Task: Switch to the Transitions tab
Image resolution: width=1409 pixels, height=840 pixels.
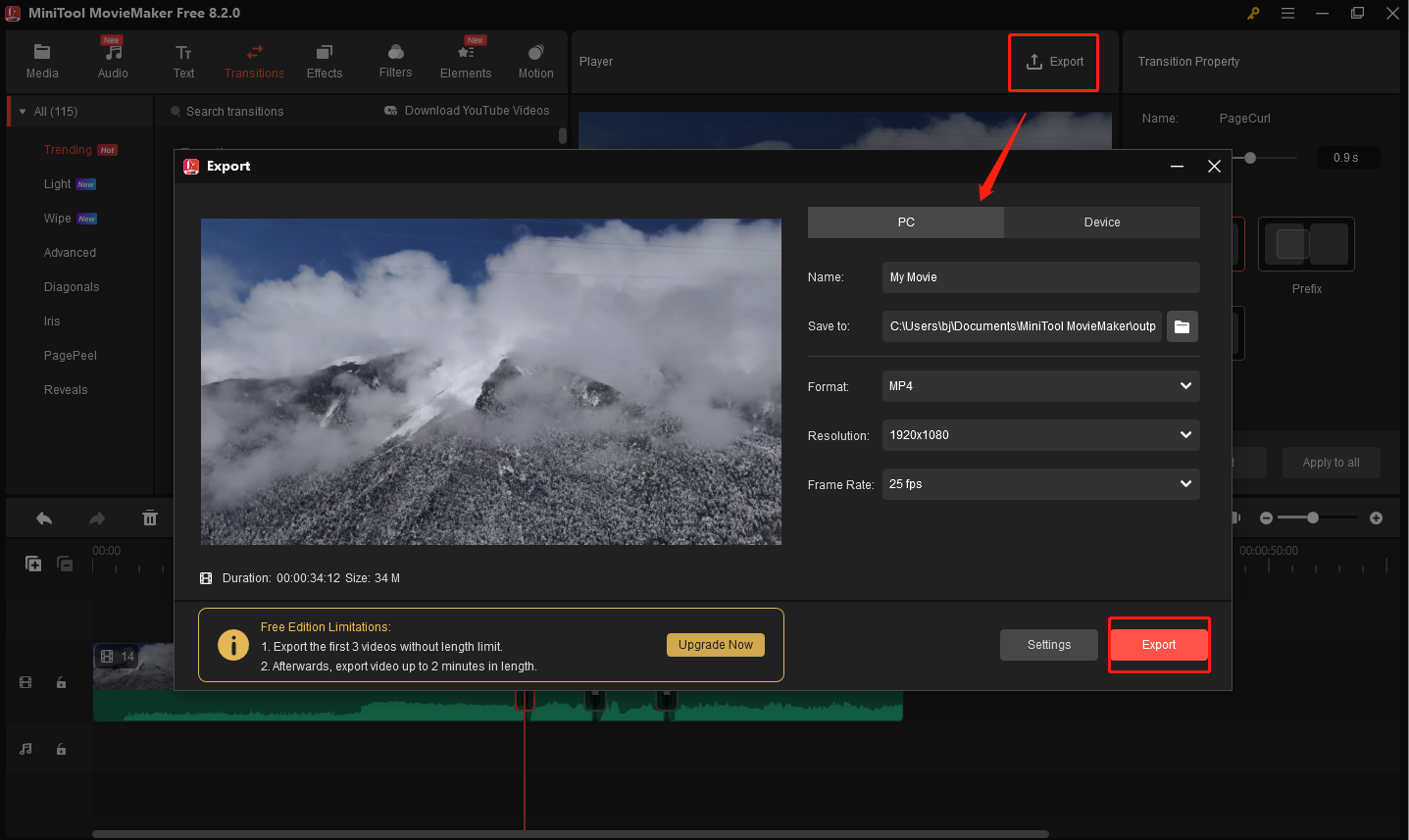Action: click(x=254, y=61)
